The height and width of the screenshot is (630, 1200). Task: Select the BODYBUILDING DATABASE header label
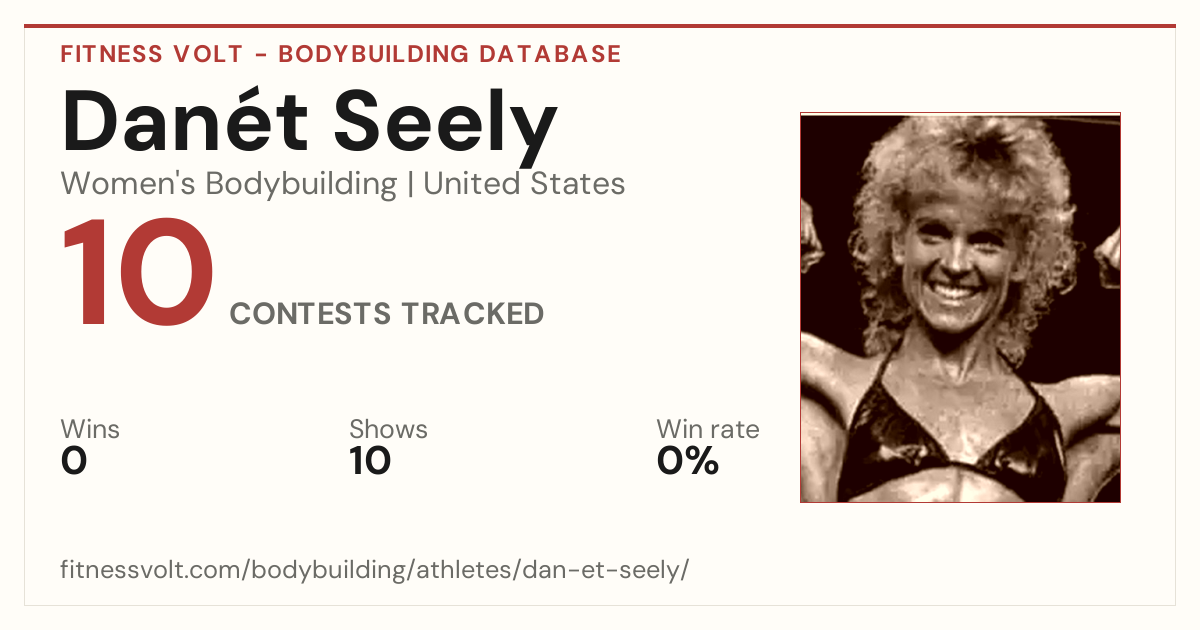point(450,54)
